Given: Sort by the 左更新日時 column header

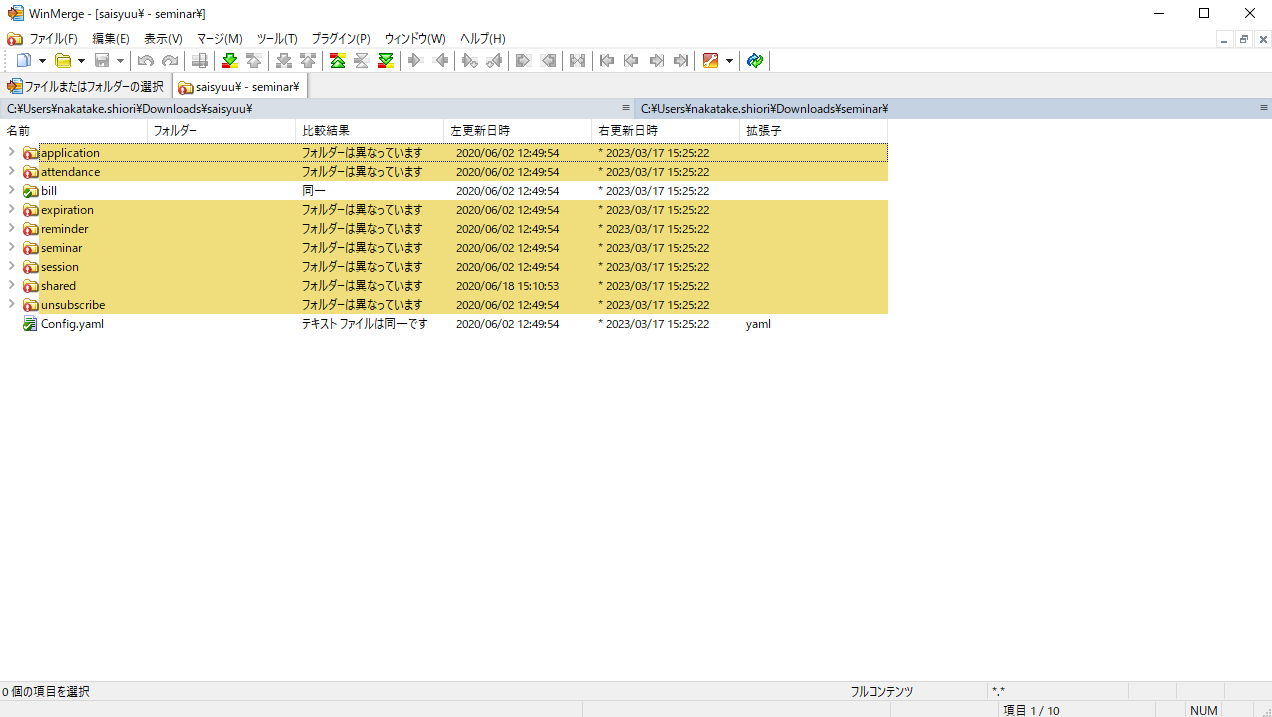Looking at the screenshot, I should point(518,130).
